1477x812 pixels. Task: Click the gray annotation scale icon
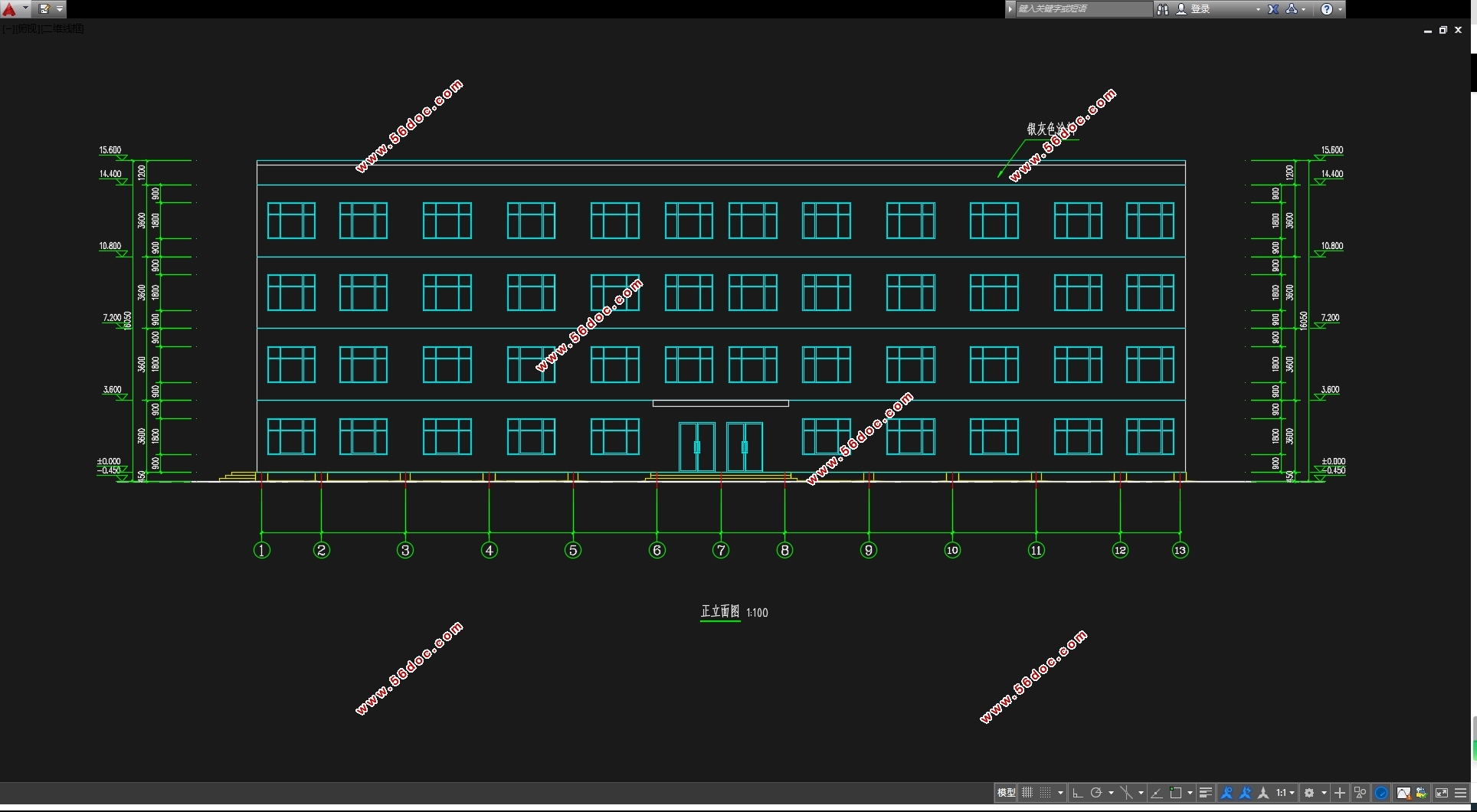click(x=1263, y=793)
